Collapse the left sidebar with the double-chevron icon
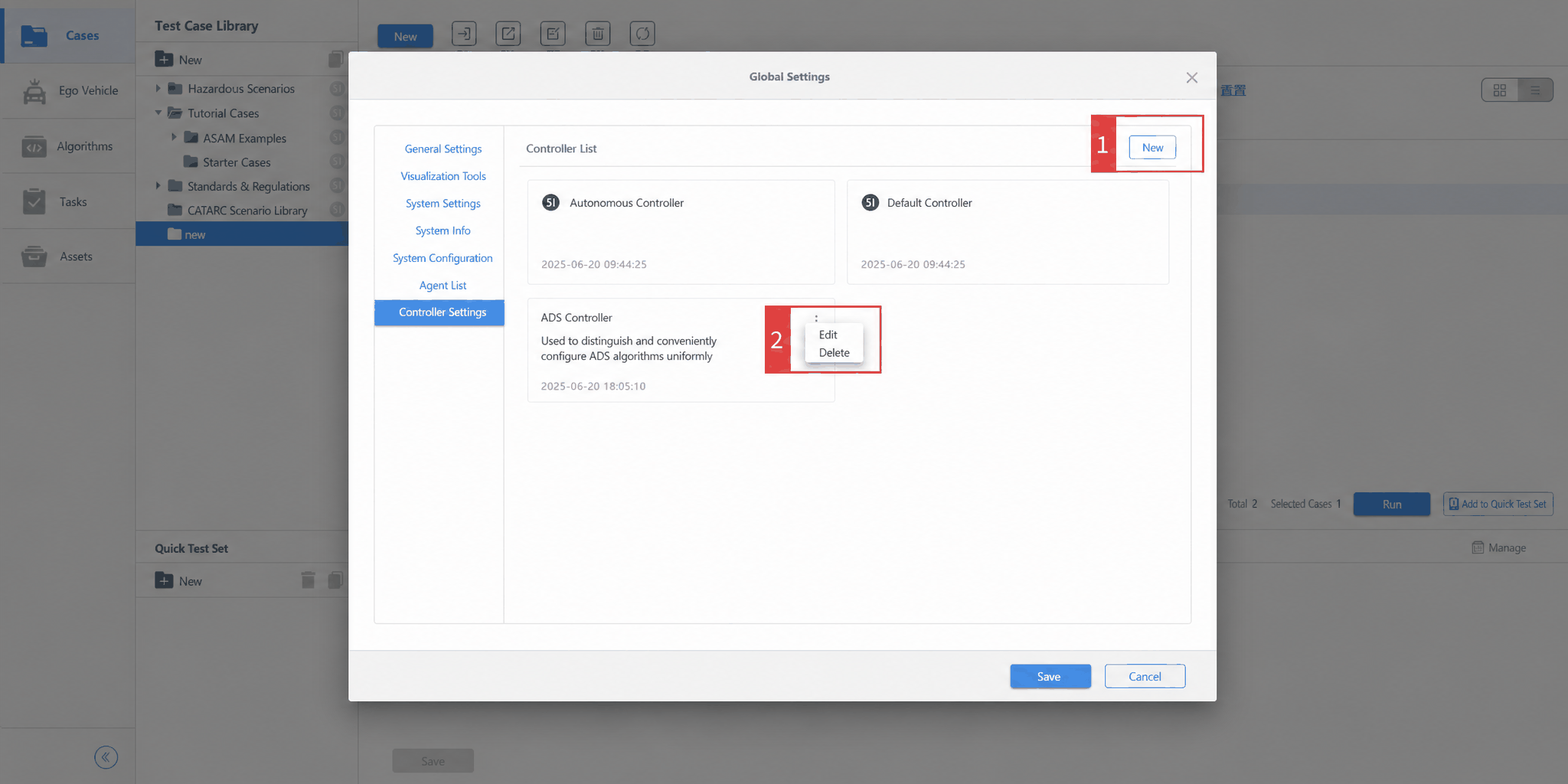Viewport: 1568px width, 784px height. pyautogui.click(x=106, y=757)
